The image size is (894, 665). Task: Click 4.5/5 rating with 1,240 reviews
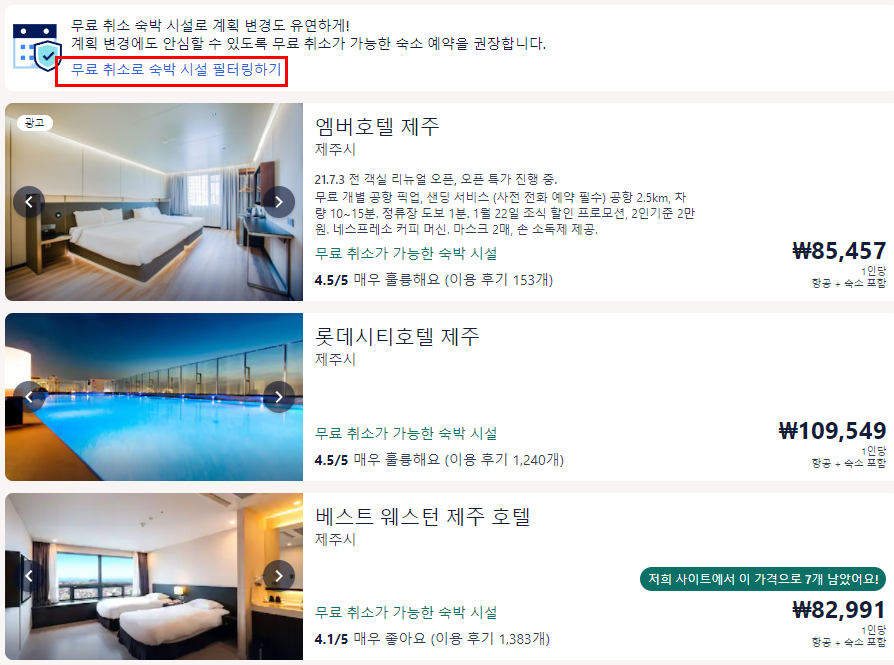[439, 460]
